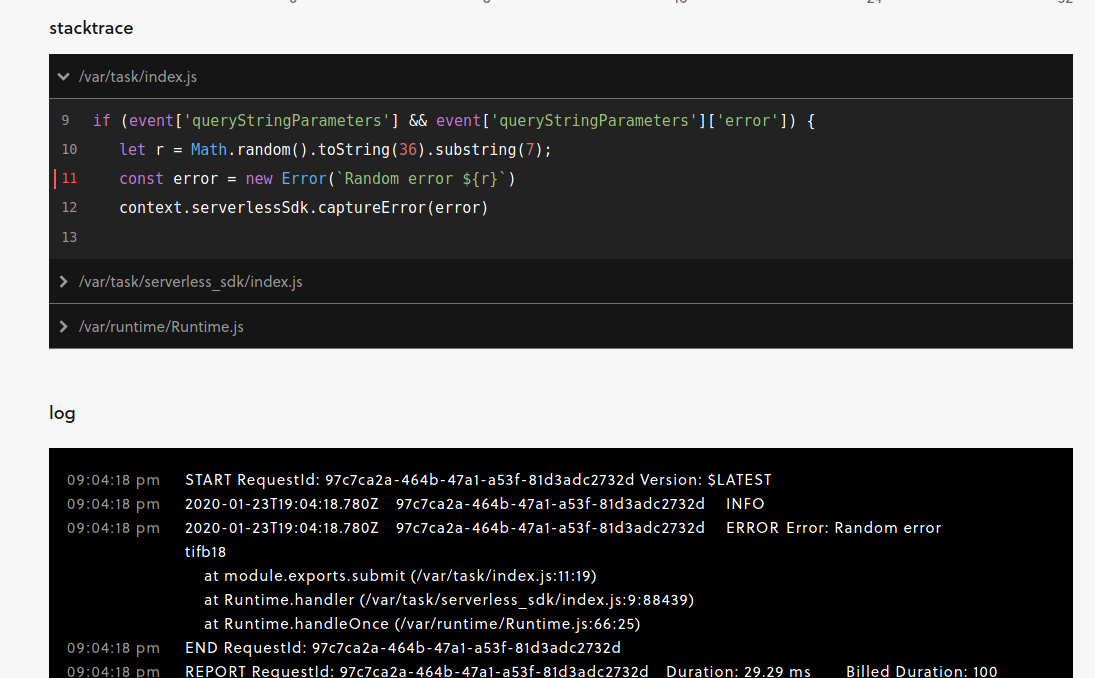Click the log section heading
Screen dimensions: 1095x678
click(62, 412)
